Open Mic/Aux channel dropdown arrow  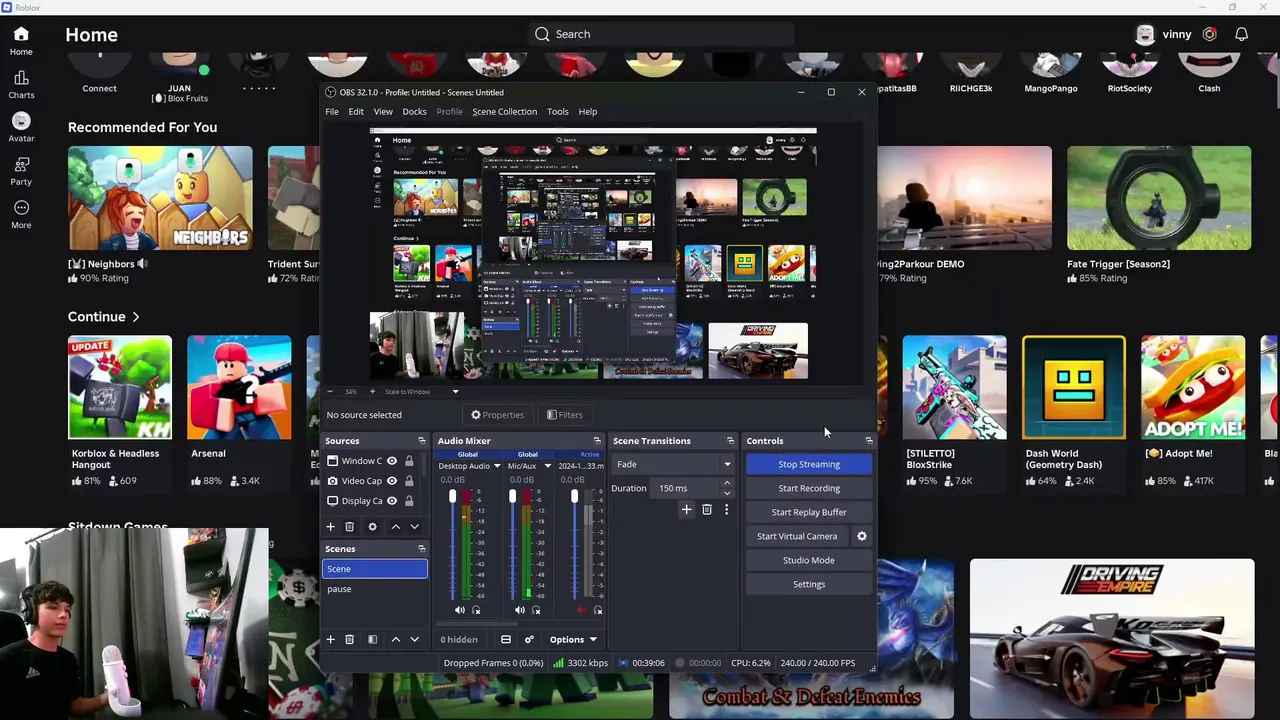point(547,466)
